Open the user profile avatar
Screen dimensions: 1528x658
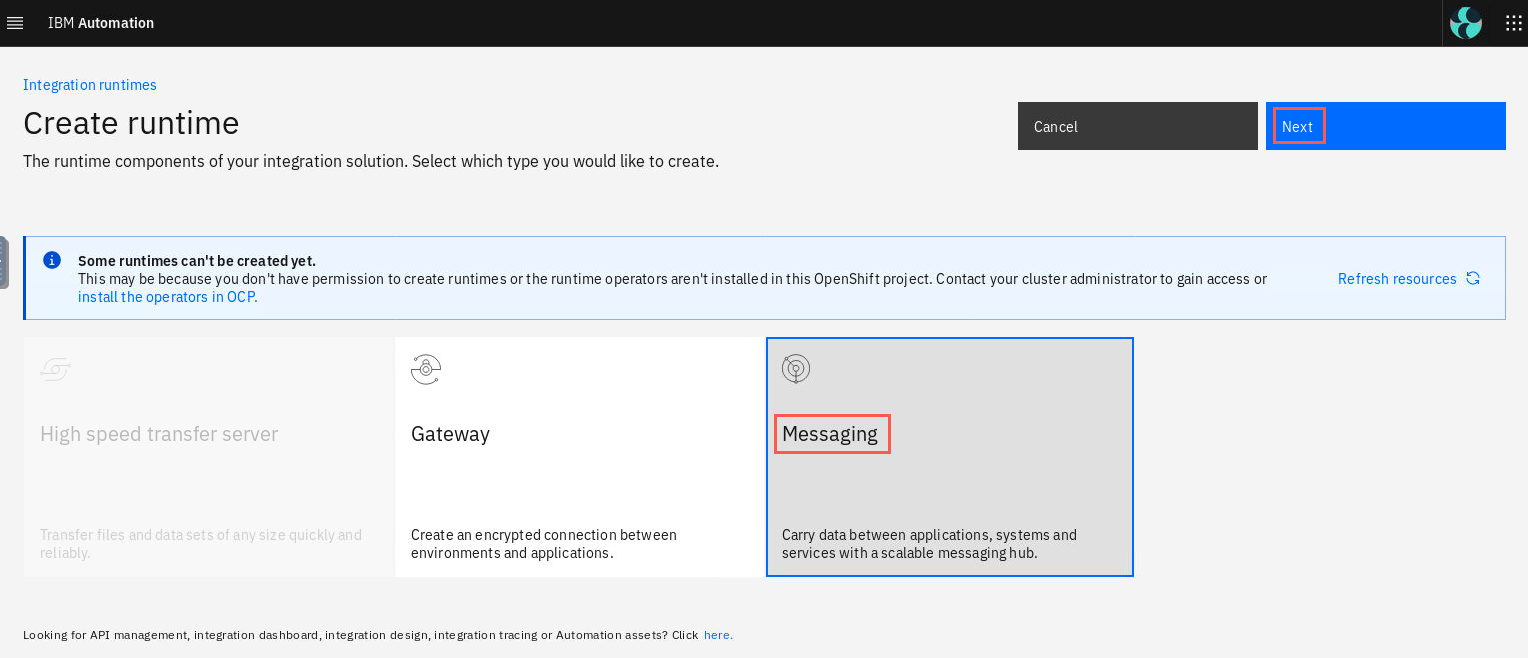click(1466, 23)
